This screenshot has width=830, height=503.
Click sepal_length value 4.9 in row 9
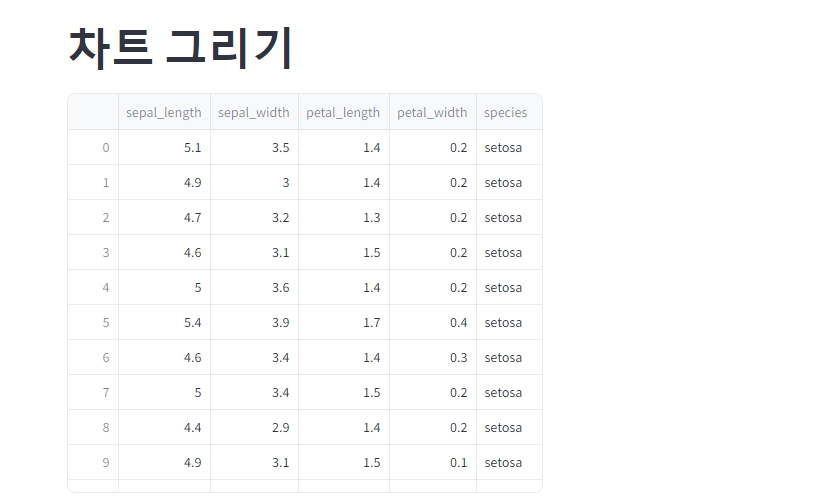pos(164,462)
